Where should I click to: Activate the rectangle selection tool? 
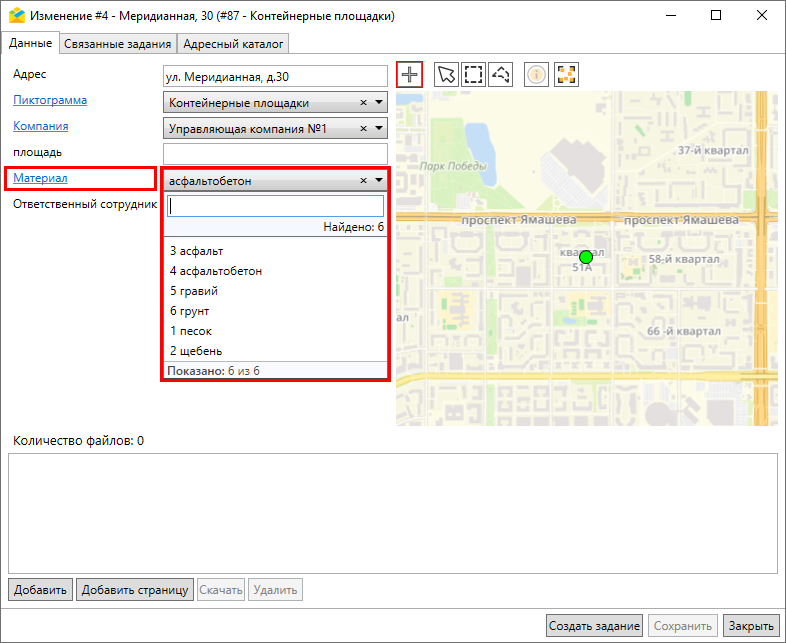[473, 75]
